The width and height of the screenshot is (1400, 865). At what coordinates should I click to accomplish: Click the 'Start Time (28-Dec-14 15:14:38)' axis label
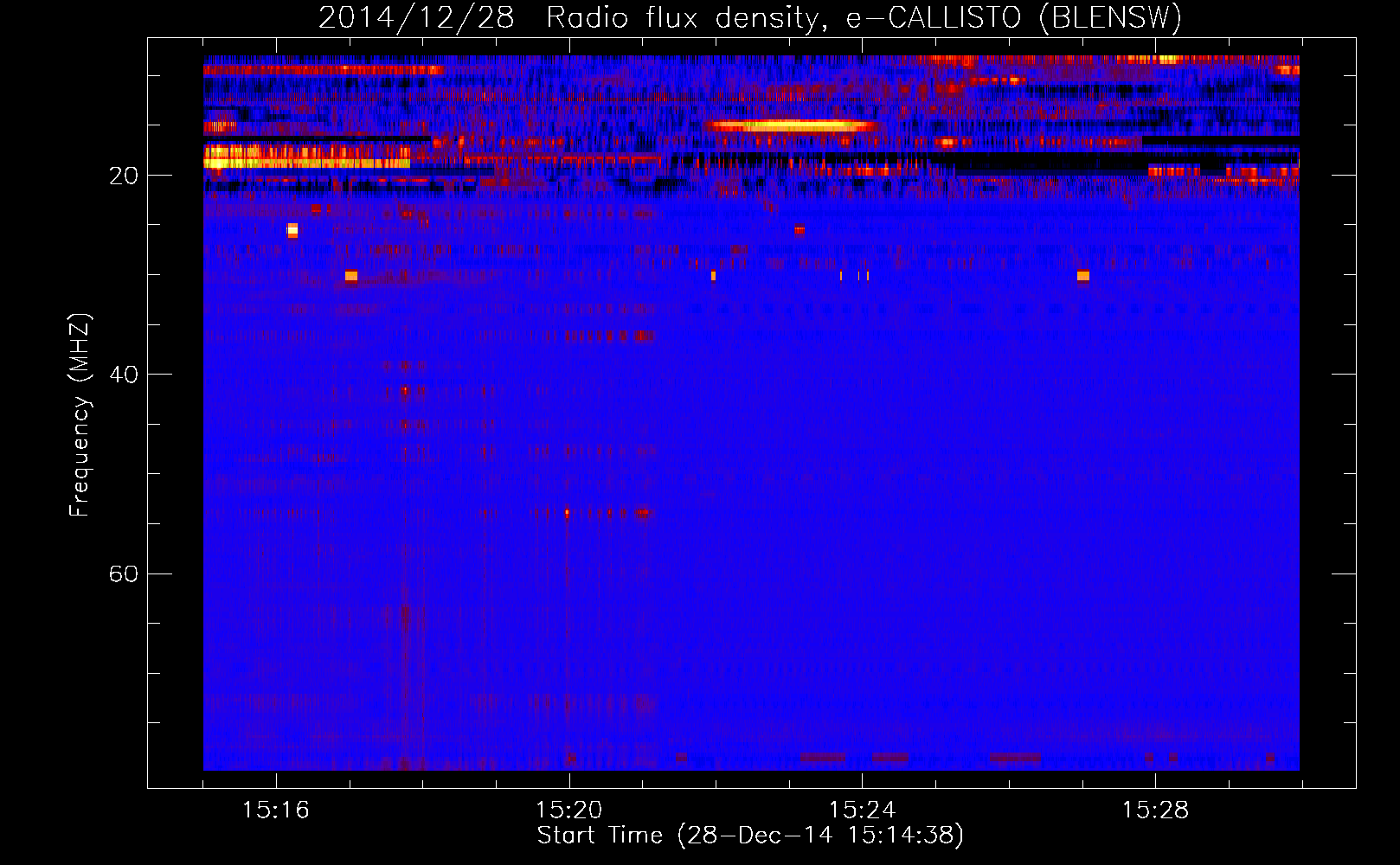pyautogui.click(x=750, y=836)
